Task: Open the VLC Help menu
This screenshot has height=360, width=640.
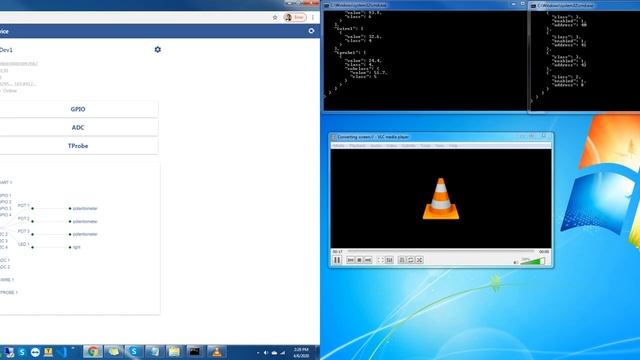Action: coord(453,146)
